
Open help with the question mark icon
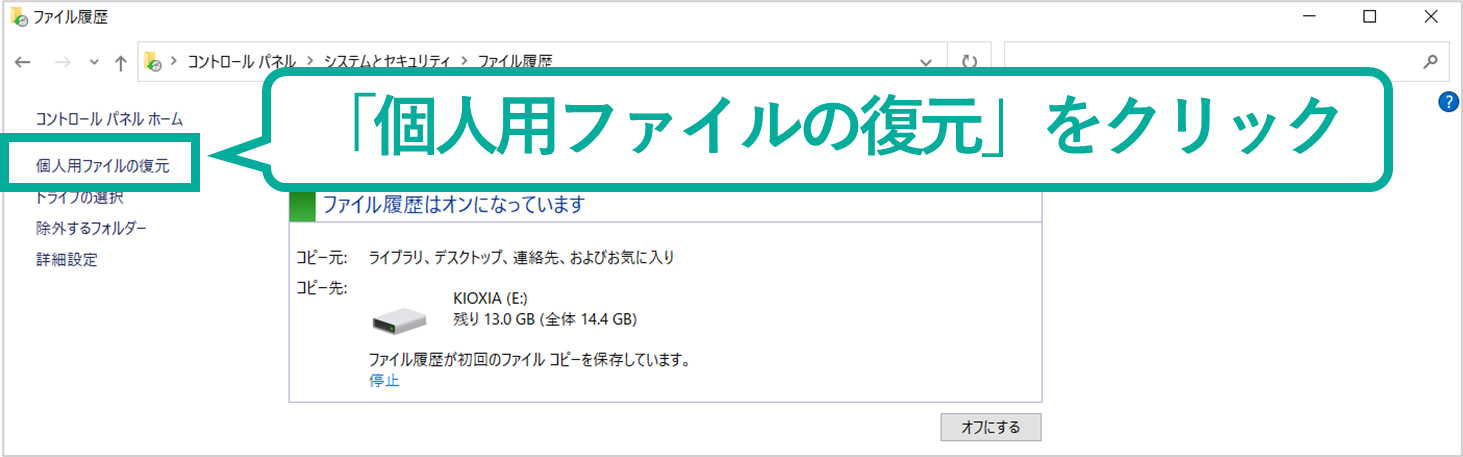(1448, 101)
